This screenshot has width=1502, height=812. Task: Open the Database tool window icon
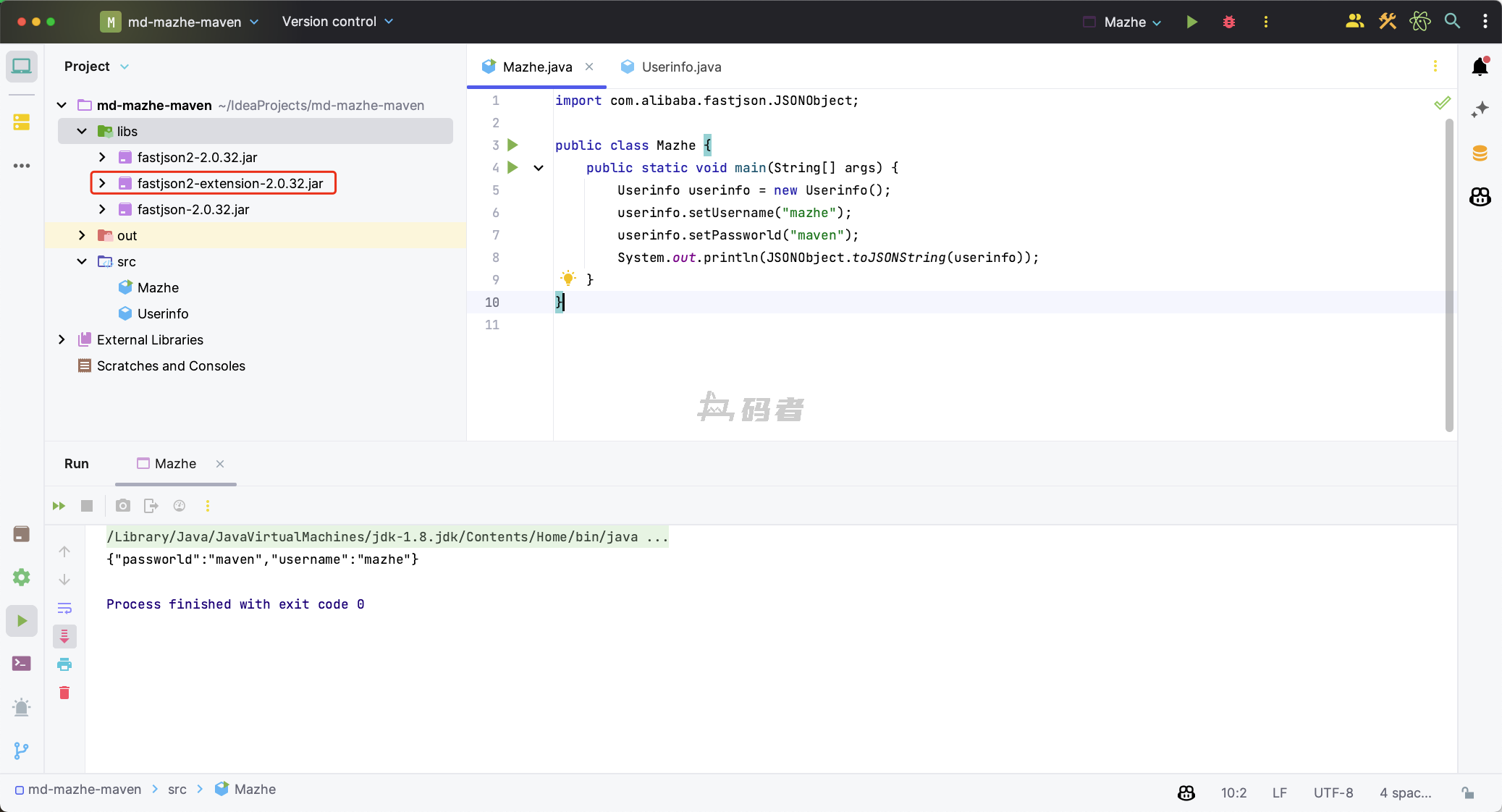pyautogui.click(x=1480, y=153)
